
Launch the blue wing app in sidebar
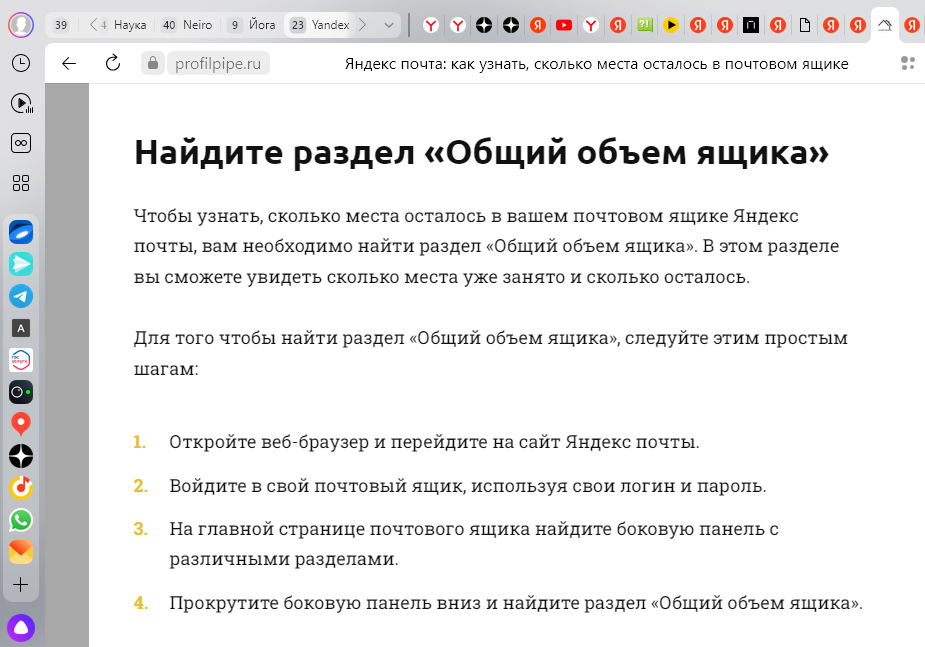coord(21,232)
